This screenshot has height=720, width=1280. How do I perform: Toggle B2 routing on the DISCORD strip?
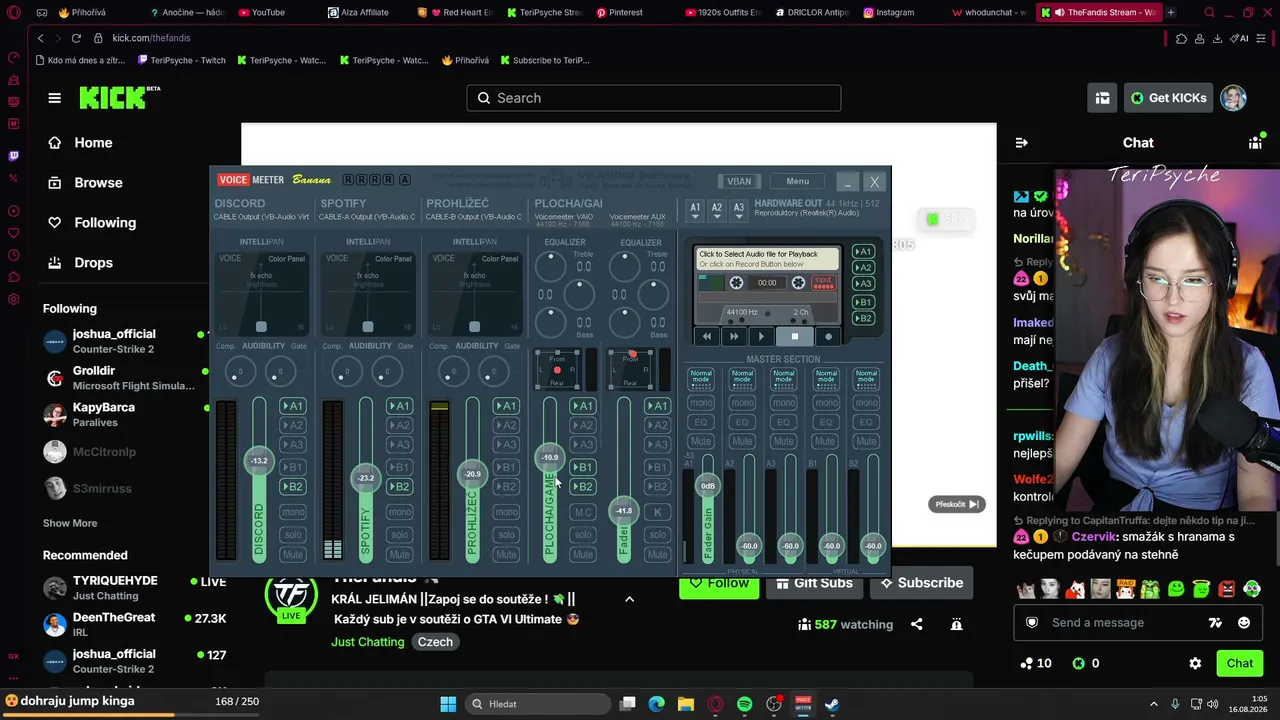point(292,487)
